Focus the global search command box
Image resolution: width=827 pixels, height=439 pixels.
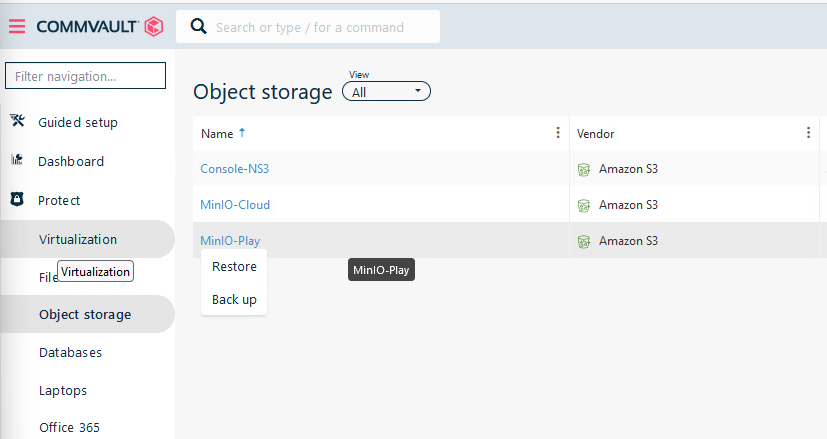click(x=310, y=27)
